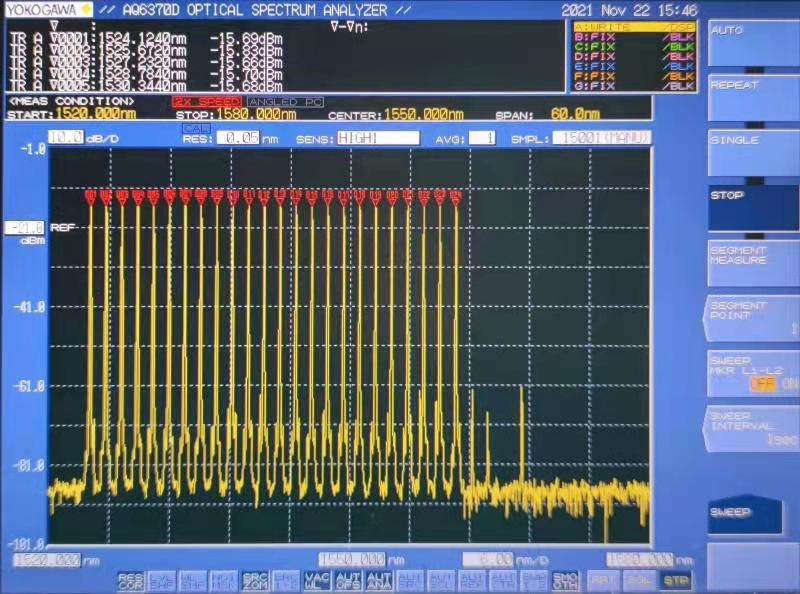Click the RPT sweep status indicator
The width and height of the screenshot is (800, 594).
603,581
